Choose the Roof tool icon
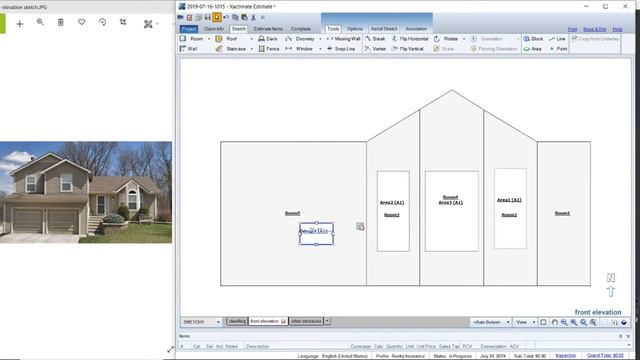The width and height of the screenshot is (640, 360). pos(219,38)
